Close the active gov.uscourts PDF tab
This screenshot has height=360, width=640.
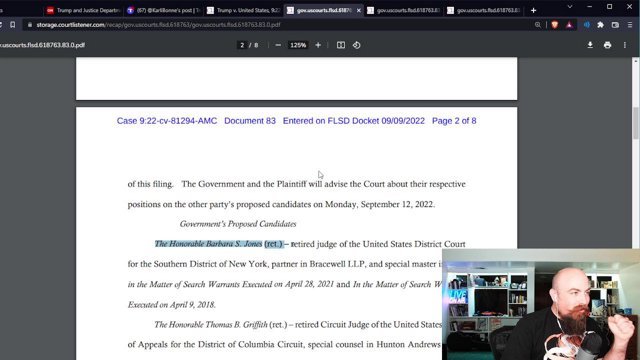click(359, 11)
